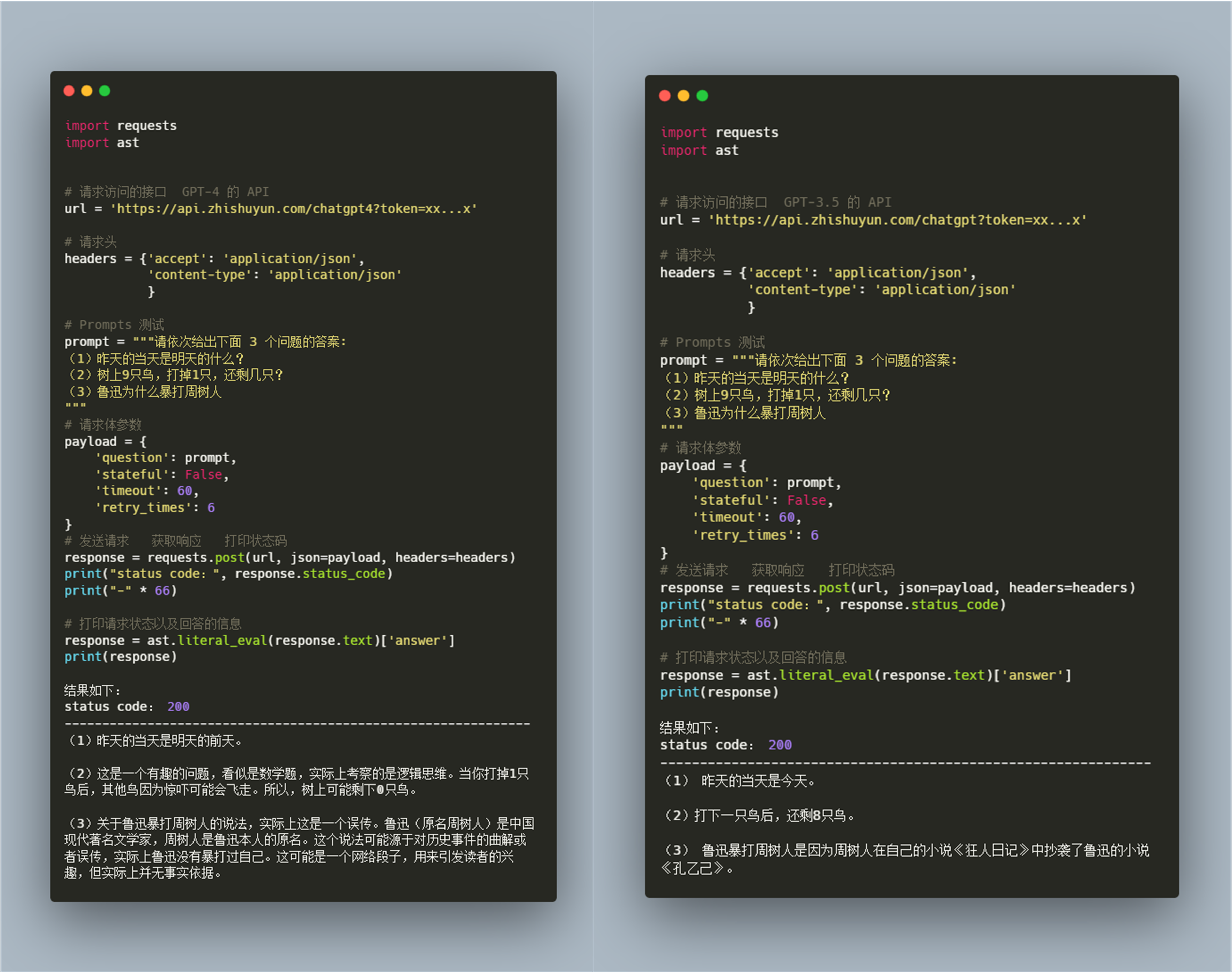Click status code value '200' in right window

pyautogui.click(x=780, y=745)
